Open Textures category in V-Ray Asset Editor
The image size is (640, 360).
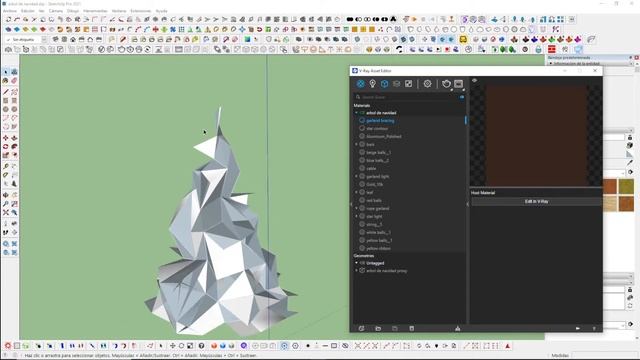[408, 84]
